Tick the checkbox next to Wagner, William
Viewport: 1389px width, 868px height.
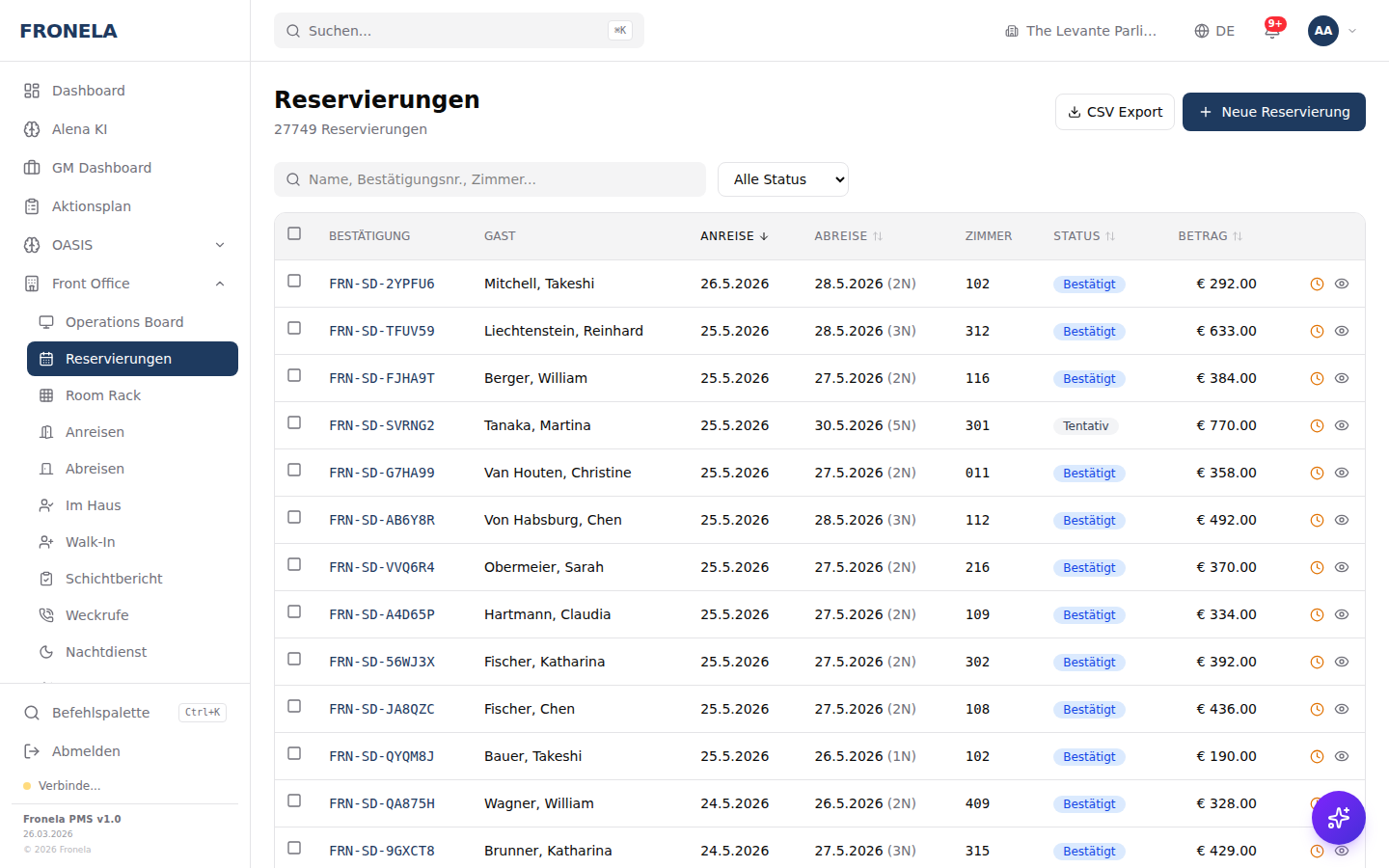click(294, 802)
